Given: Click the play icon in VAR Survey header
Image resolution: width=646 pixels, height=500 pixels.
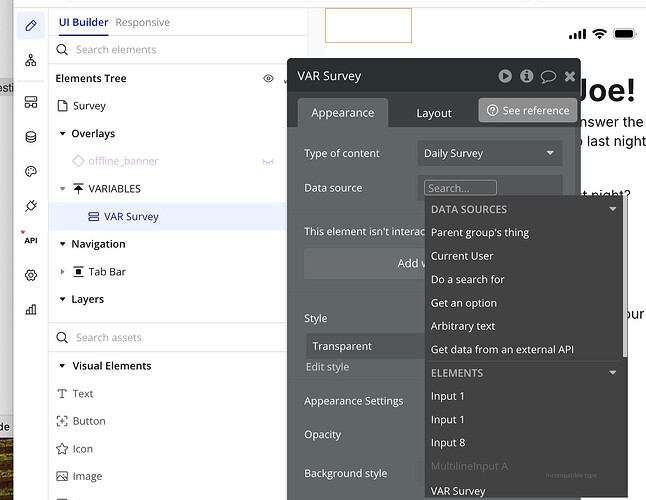Looking at the screenshot, I should 505,76.
